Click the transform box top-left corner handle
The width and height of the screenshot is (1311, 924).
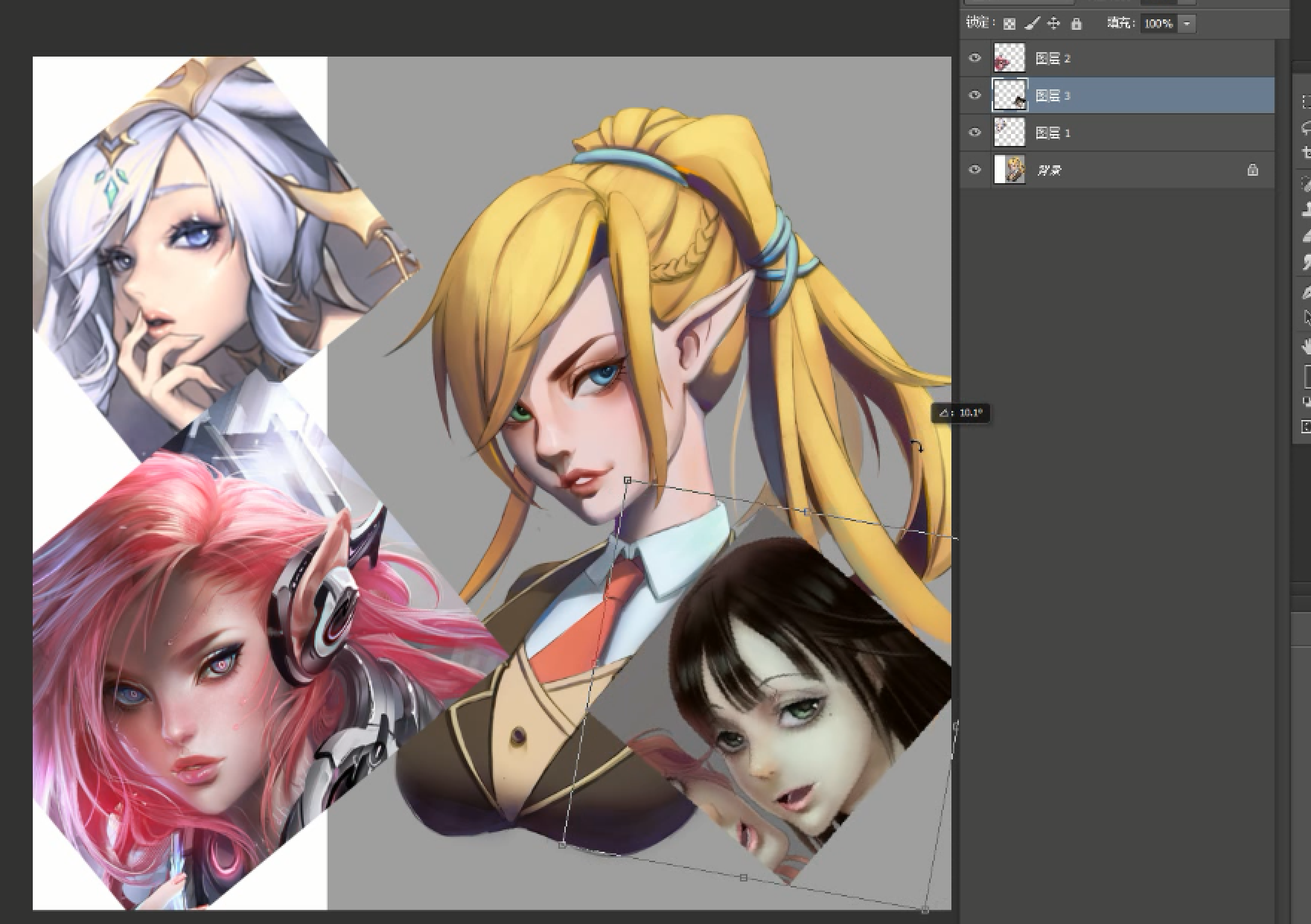click(628, 481)
